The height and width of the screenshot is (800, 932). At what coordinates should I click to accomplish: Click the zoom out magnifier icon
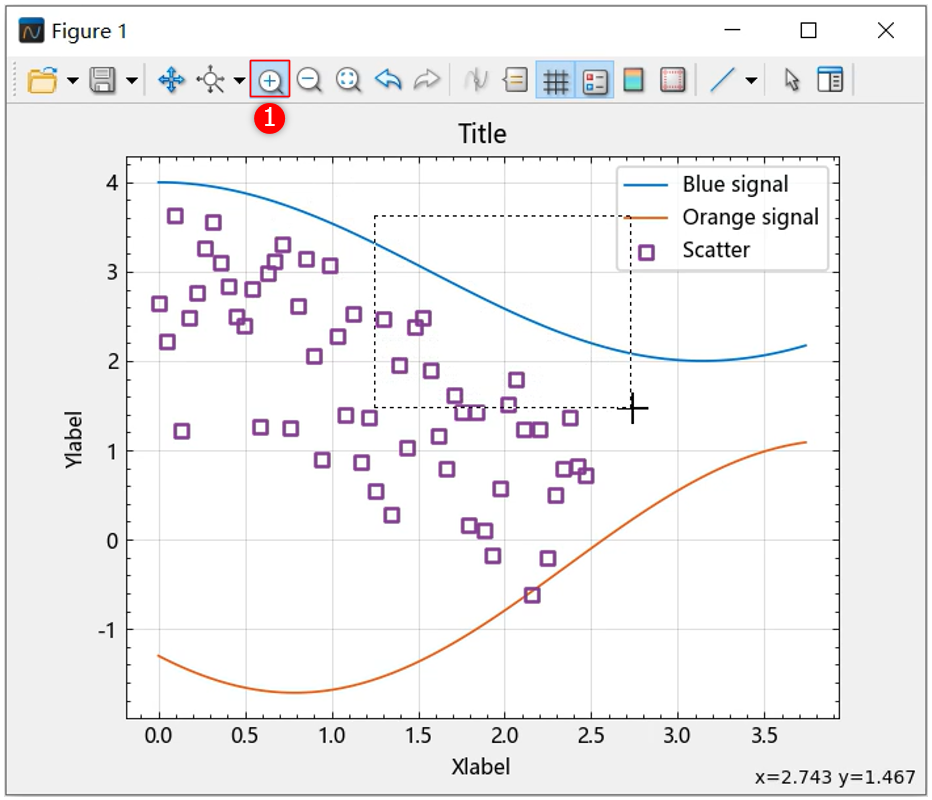pos(309,81)
